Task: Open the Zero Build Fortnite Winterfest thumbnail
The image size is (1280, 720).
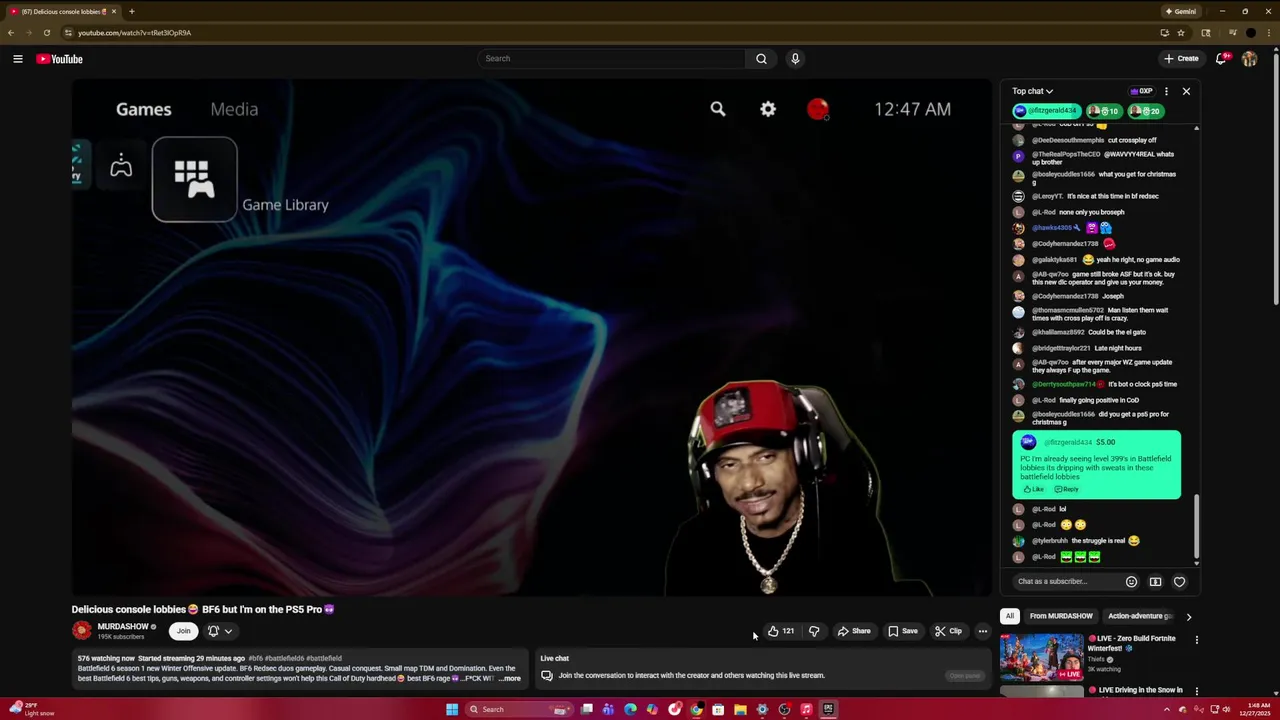Action: click(x=1041, y=657)
